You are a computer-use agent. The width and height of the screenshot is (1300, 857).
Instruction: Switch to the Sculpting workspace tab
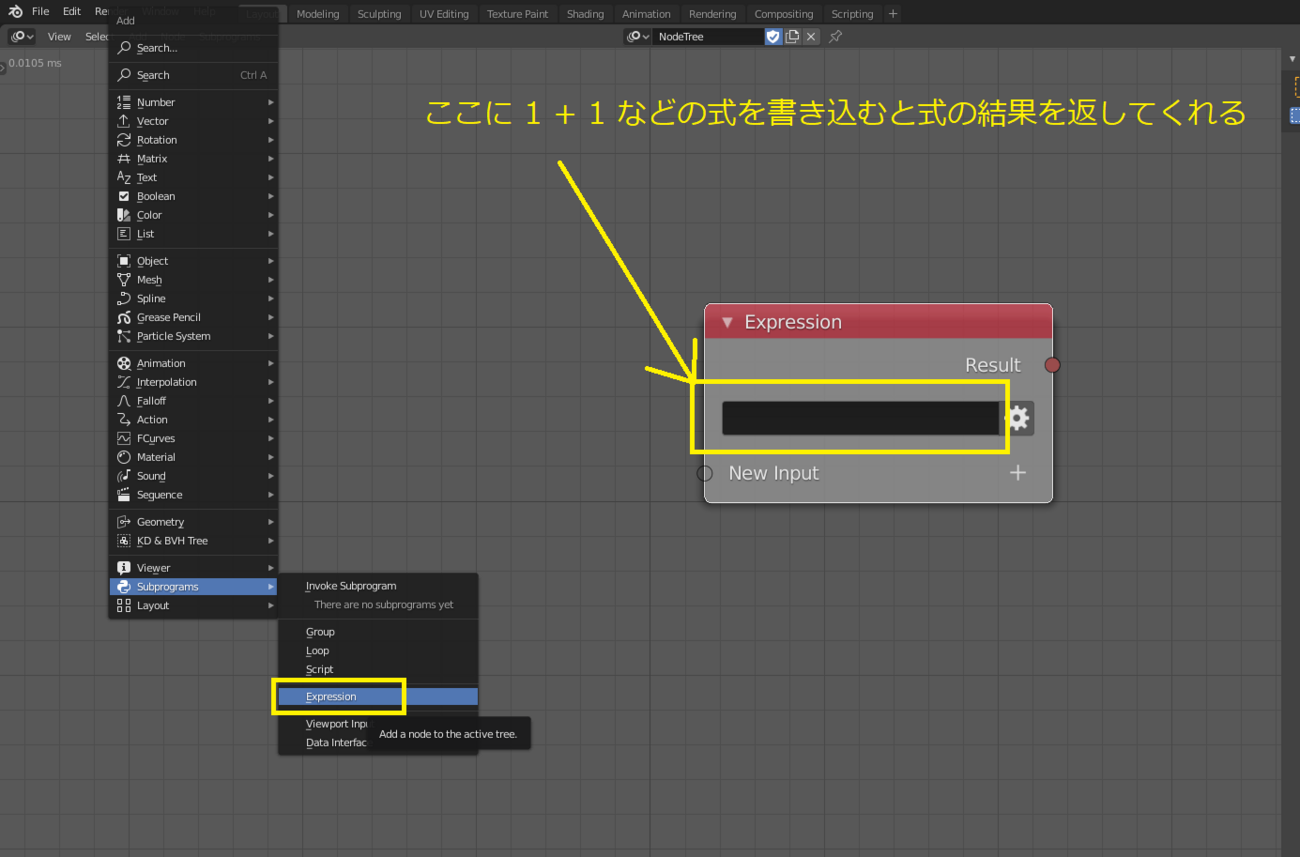[379, 14]
